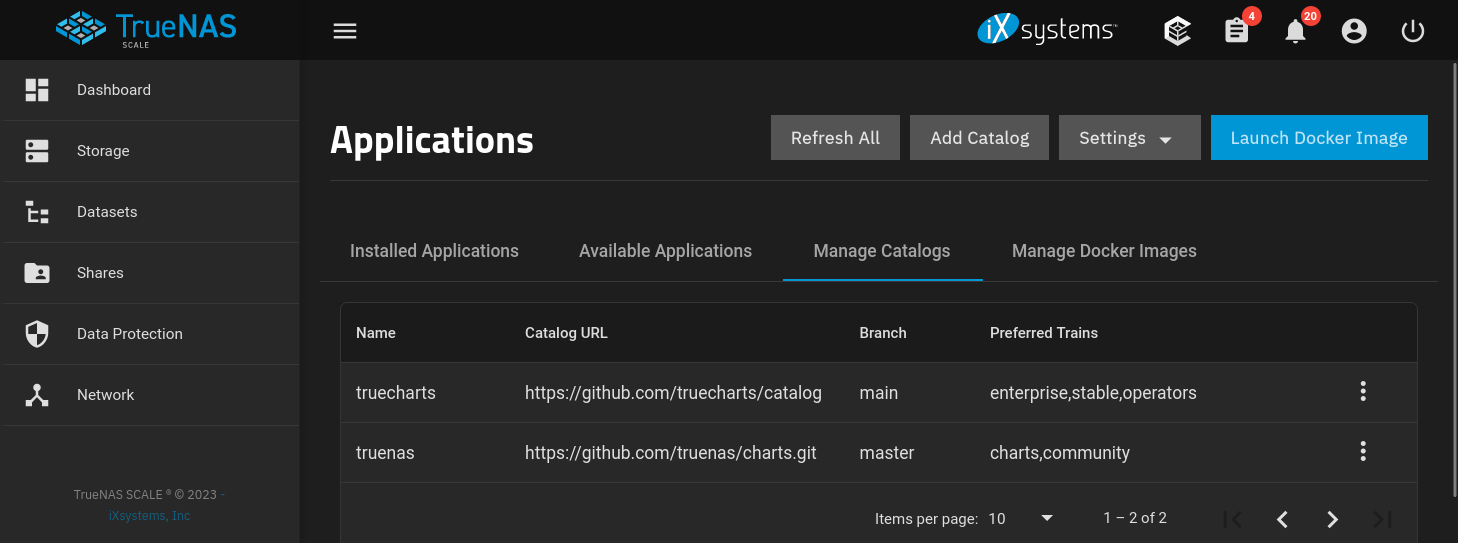Open Datasets from the sidebar

coord(151,212)
